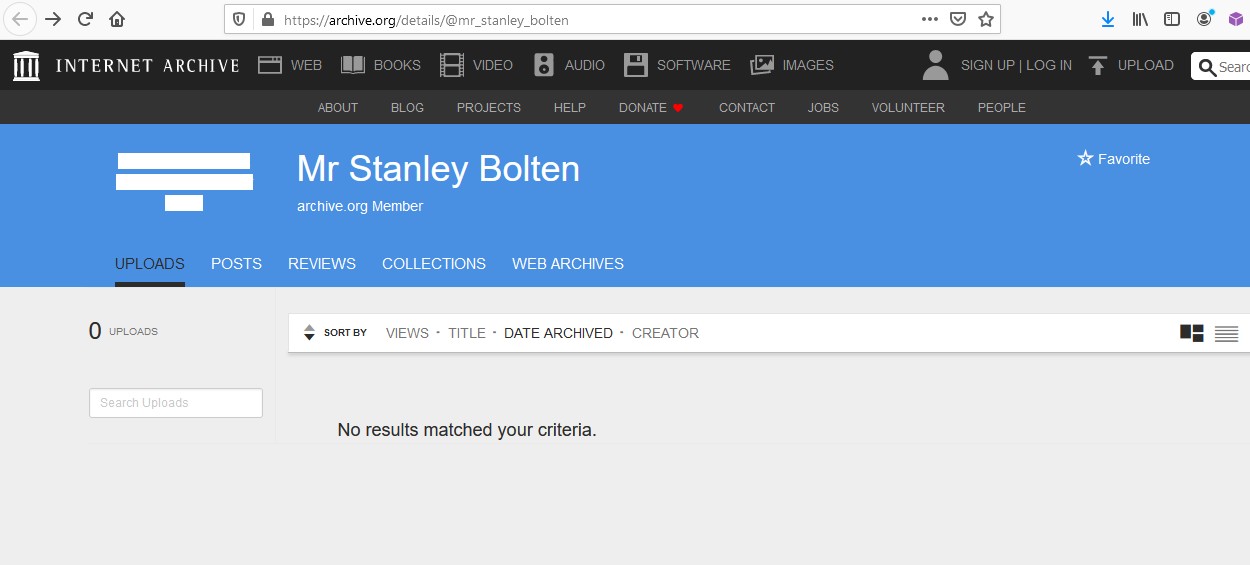Click the browser back arrow
Viewport: 1250px width, 565px height.
(20, 19)
